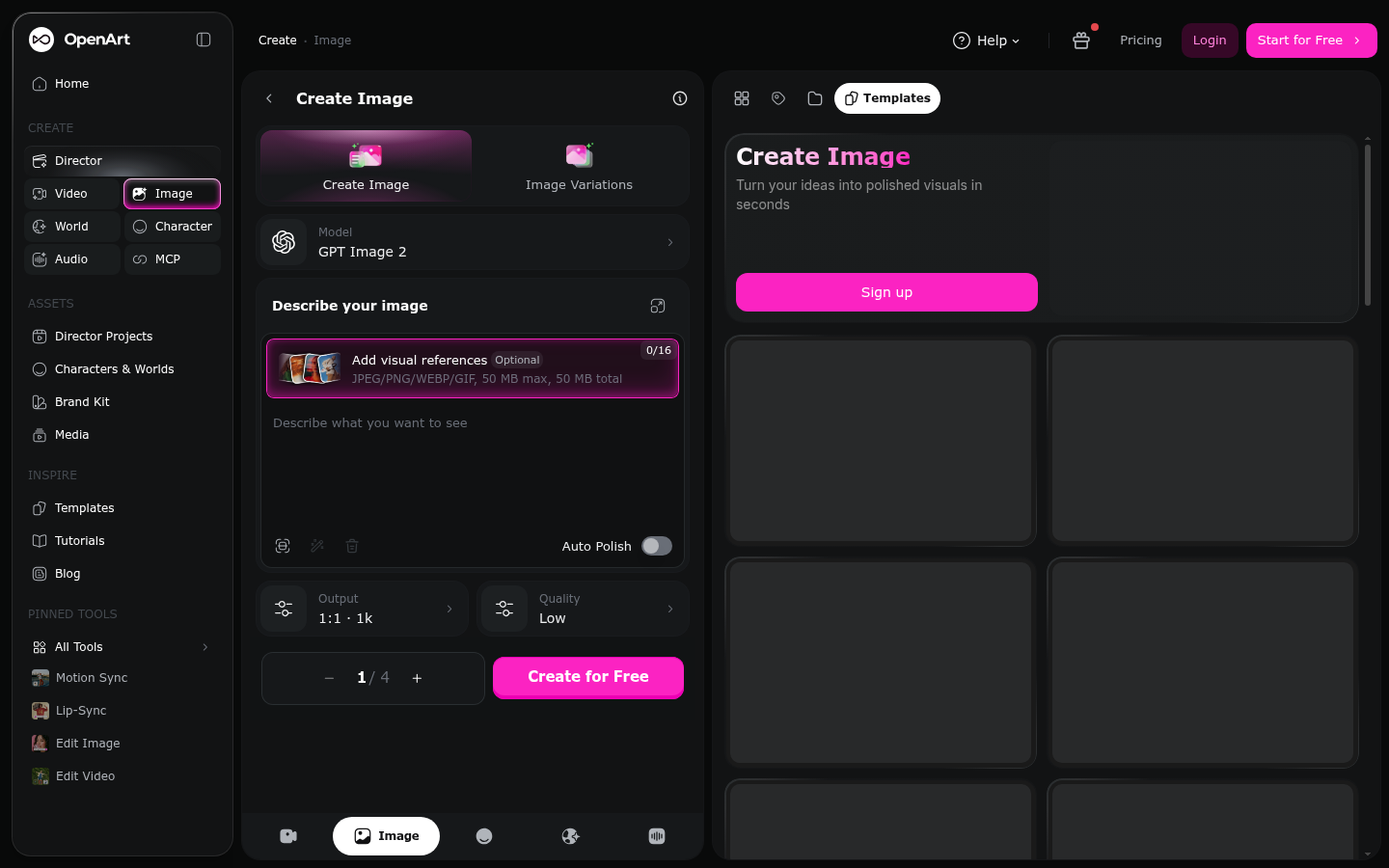Image resolution: width=1389 pixels, height=868 pixels.
Task: Click Start for Free button
Action: (1311, 41)
